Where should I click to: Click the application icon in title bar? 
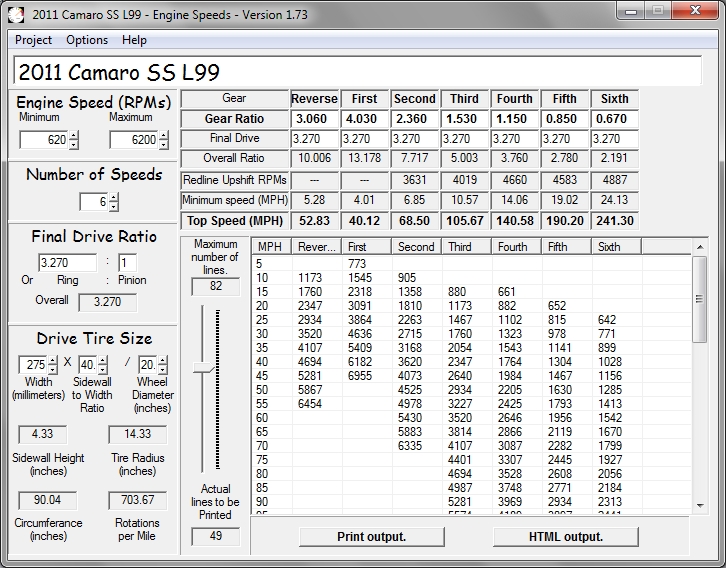pos(16,14)
